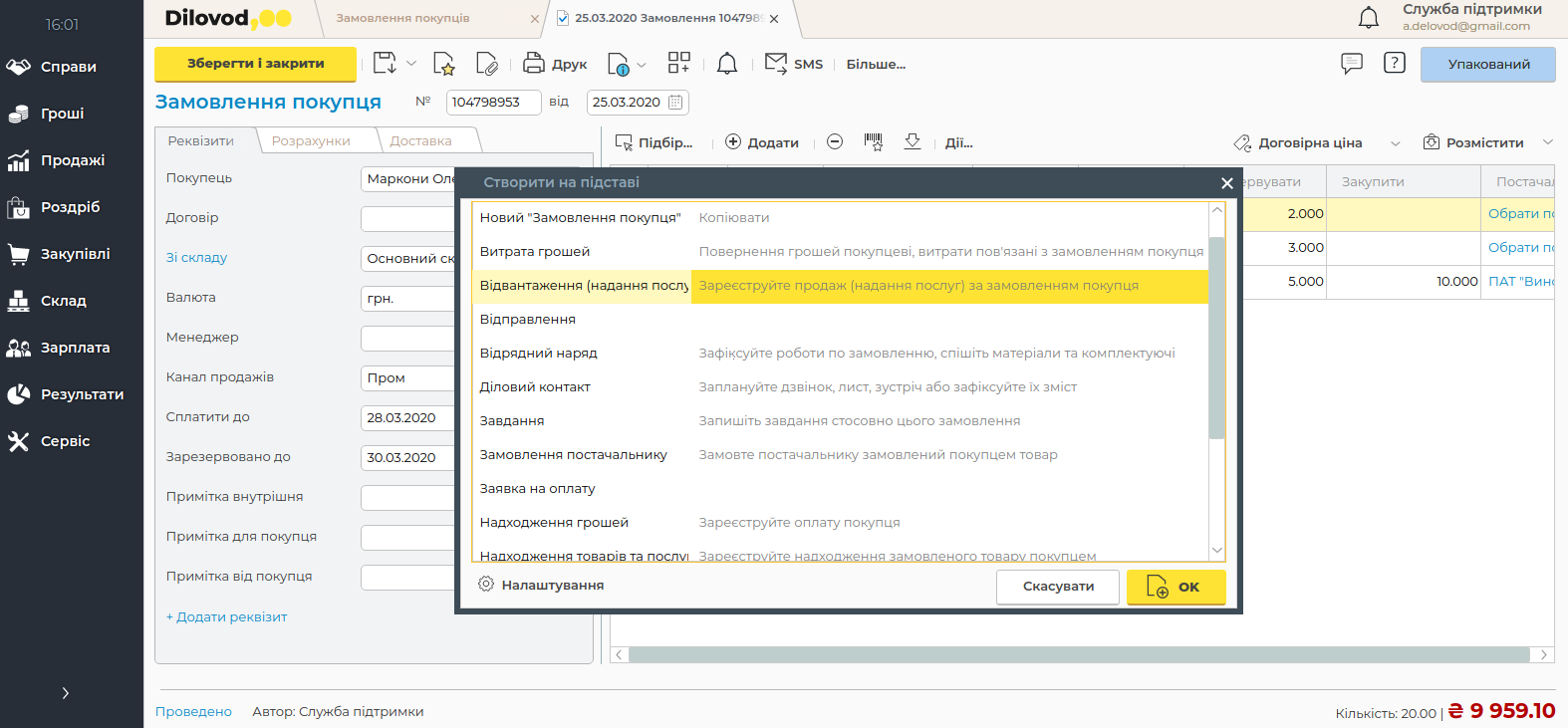
Task: Open the help question mark icon
Action: coord(1395,64)
